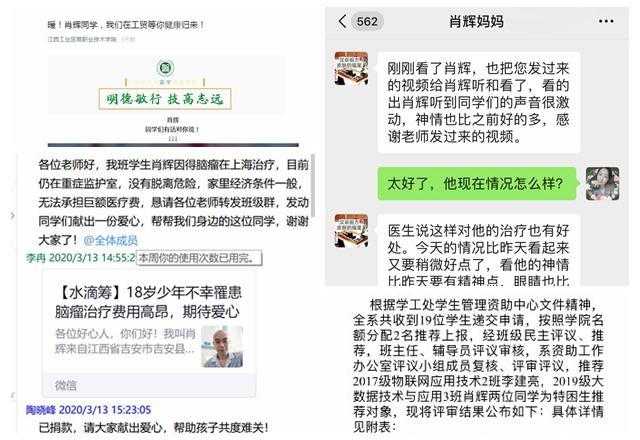Select sender name 陶晓峰 in group chat
640x440 pixels.
41,410
